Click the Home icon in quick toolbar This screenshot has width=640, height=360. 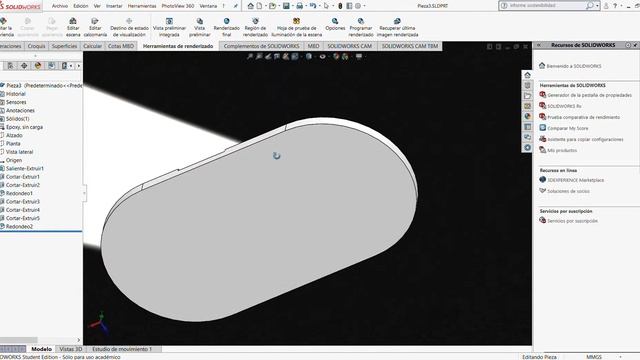[251, 6]
